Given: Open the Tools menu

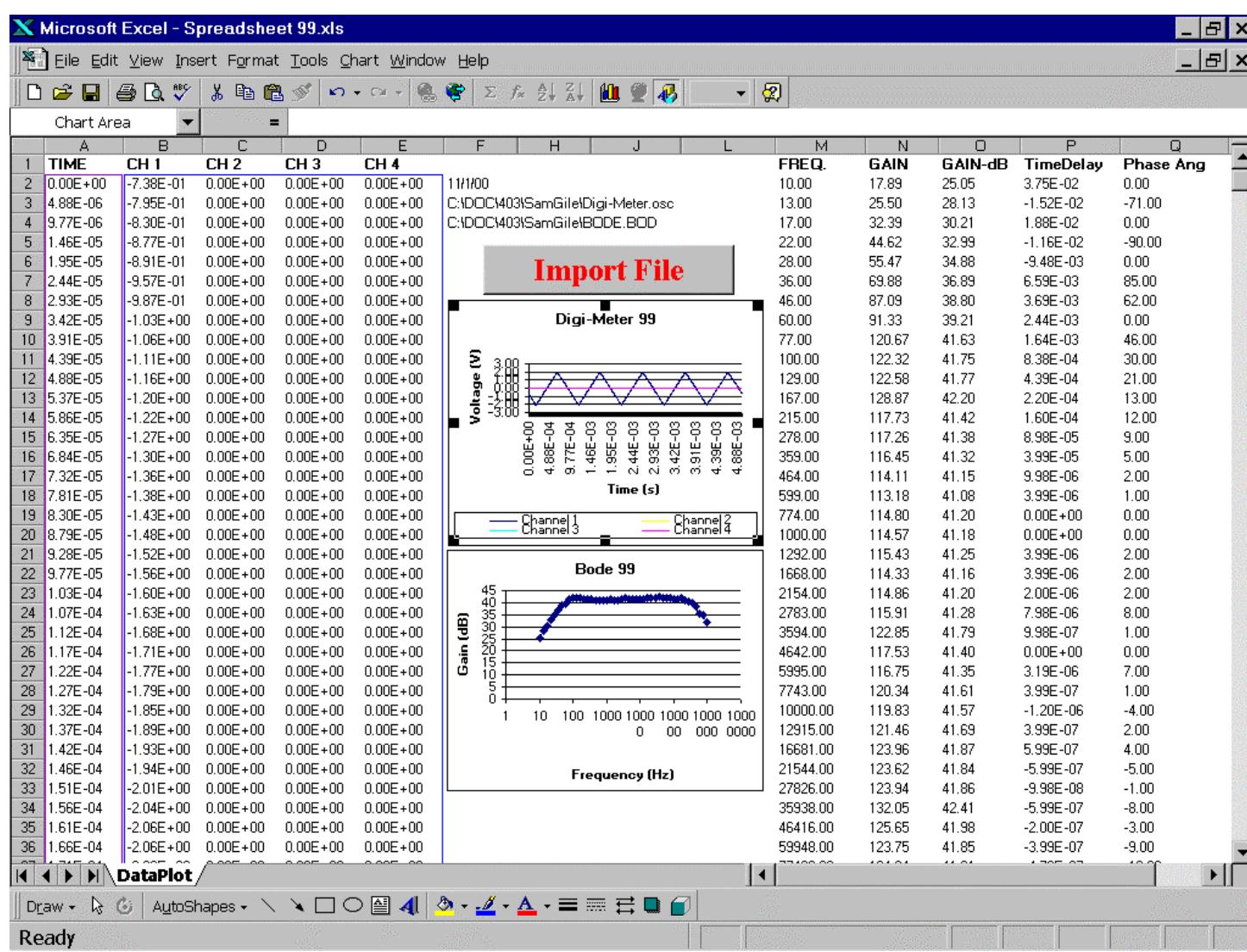Looking at the screenshot, I should click(x=309, y=60).
